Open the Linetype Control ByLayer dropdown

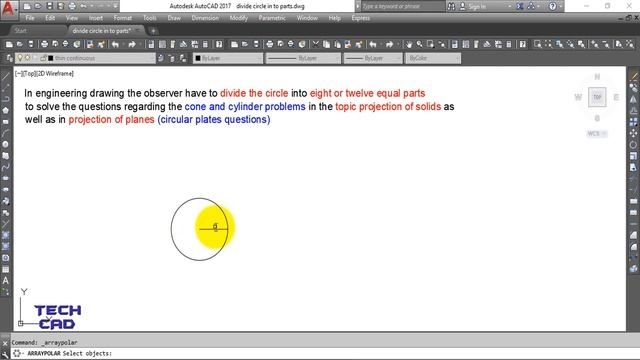coord(303,58)
